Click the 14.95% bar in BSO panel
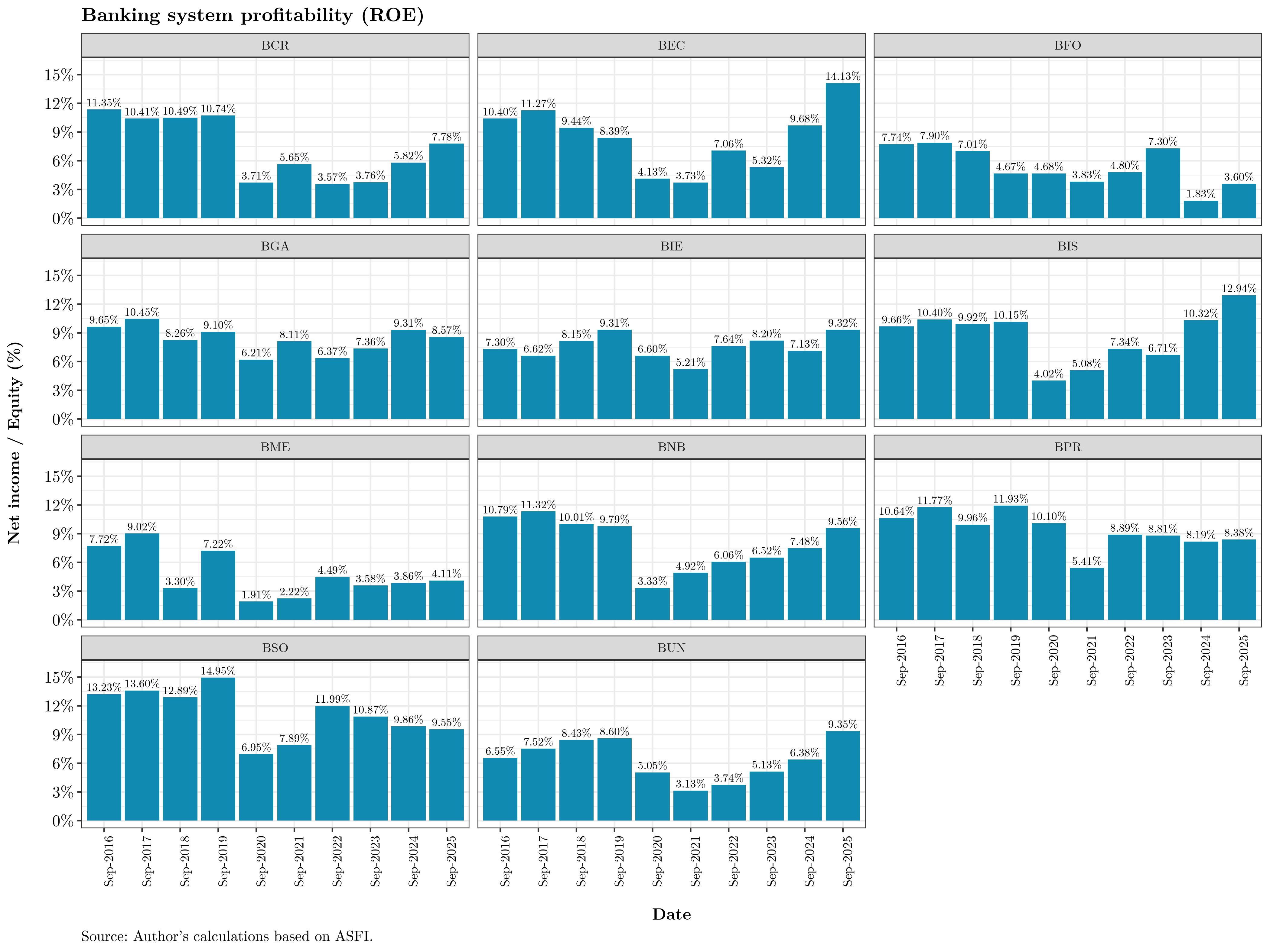 pos(218,749)
